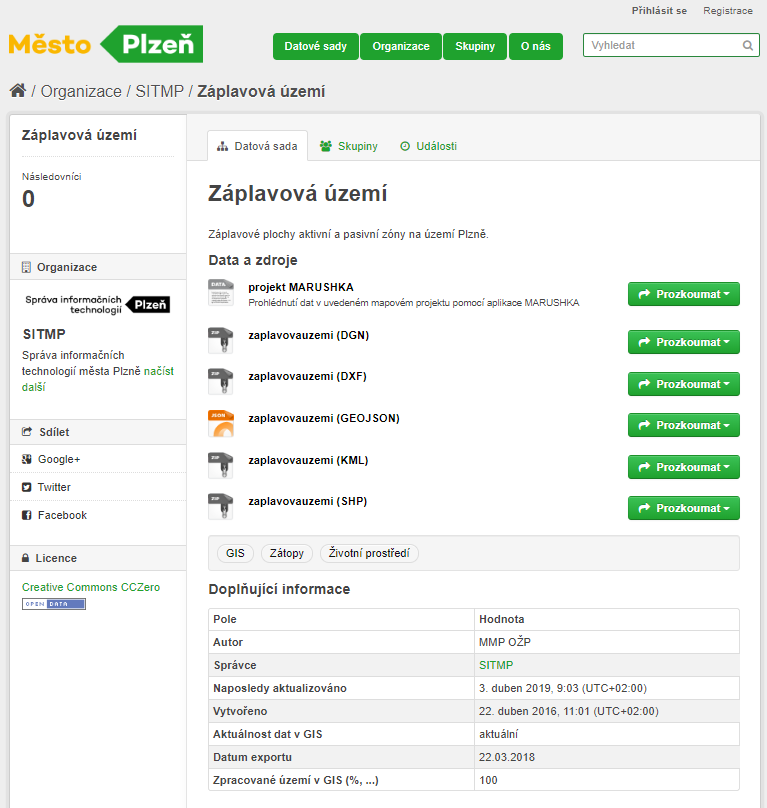Share via the Facebook icon
This screenshot has width=767, height=808.
point(27,515)
